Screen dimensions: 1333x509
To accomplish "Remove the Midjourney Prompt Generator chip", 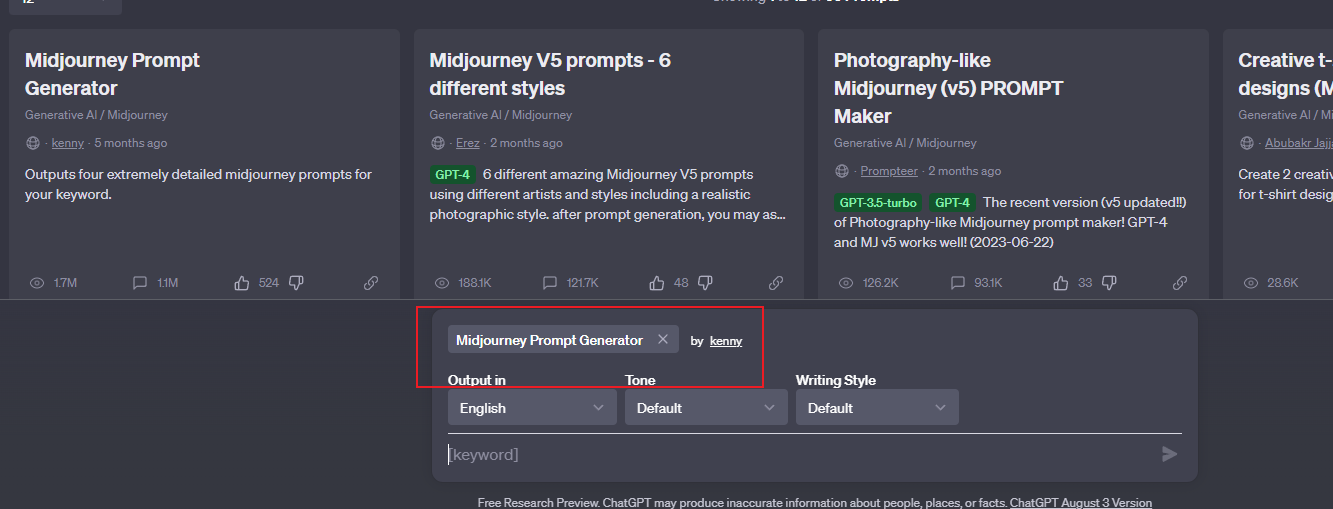I will (x=662, y=340).
